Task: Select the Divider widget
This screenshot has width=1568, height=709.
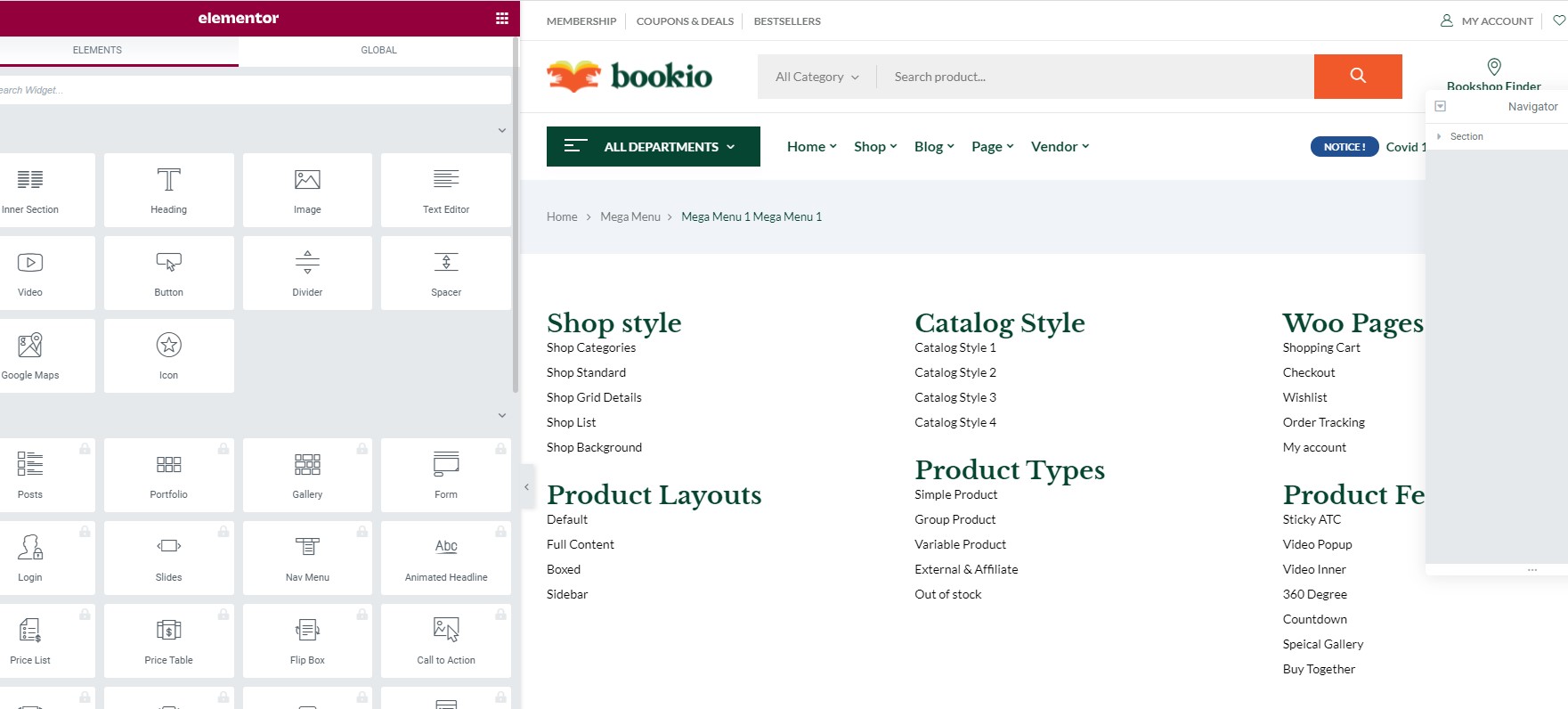Action: (307, 273)
